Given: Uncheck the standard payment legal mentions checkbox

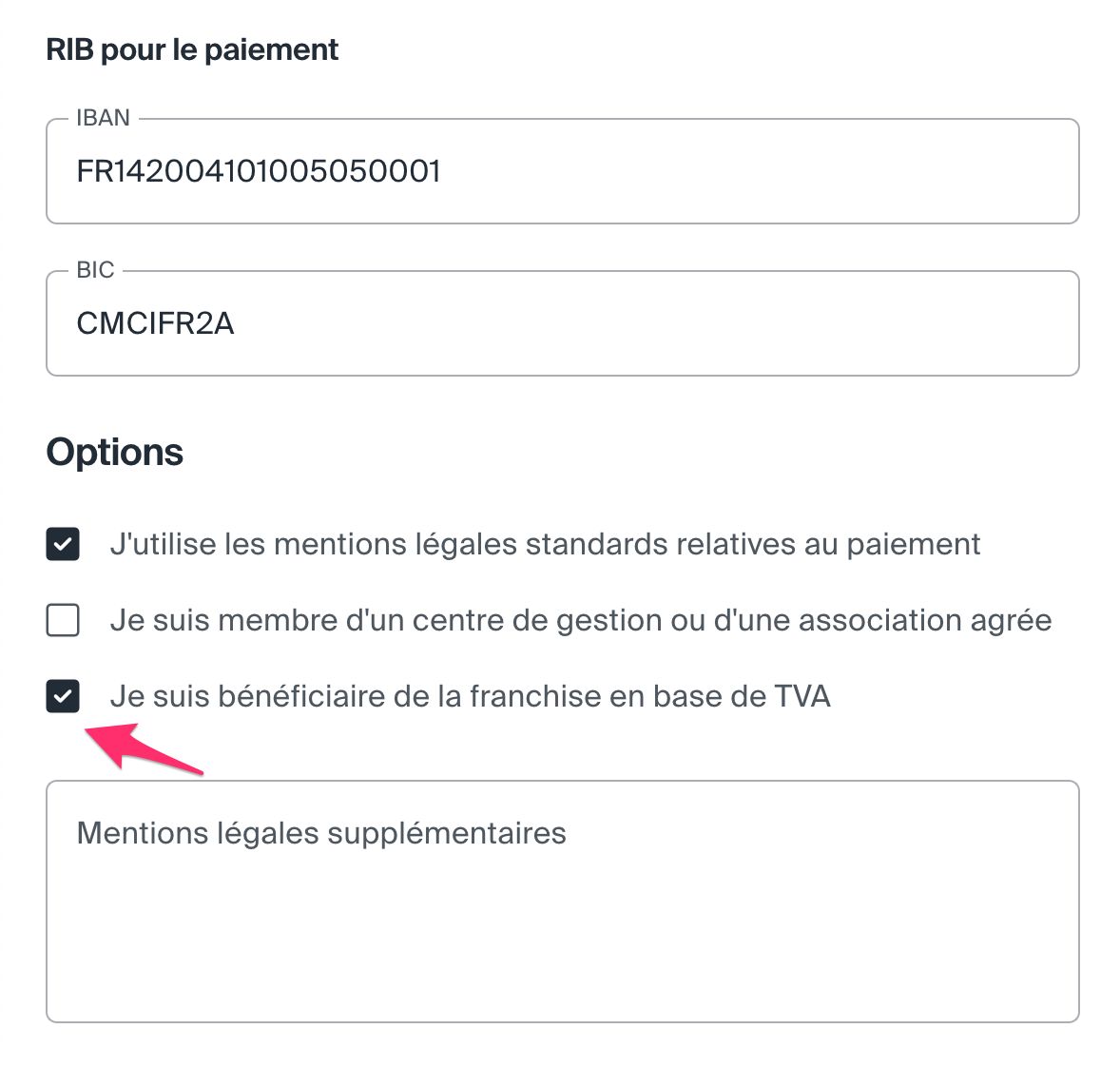Looking at the screenshot, I should [x=63, y=544].
